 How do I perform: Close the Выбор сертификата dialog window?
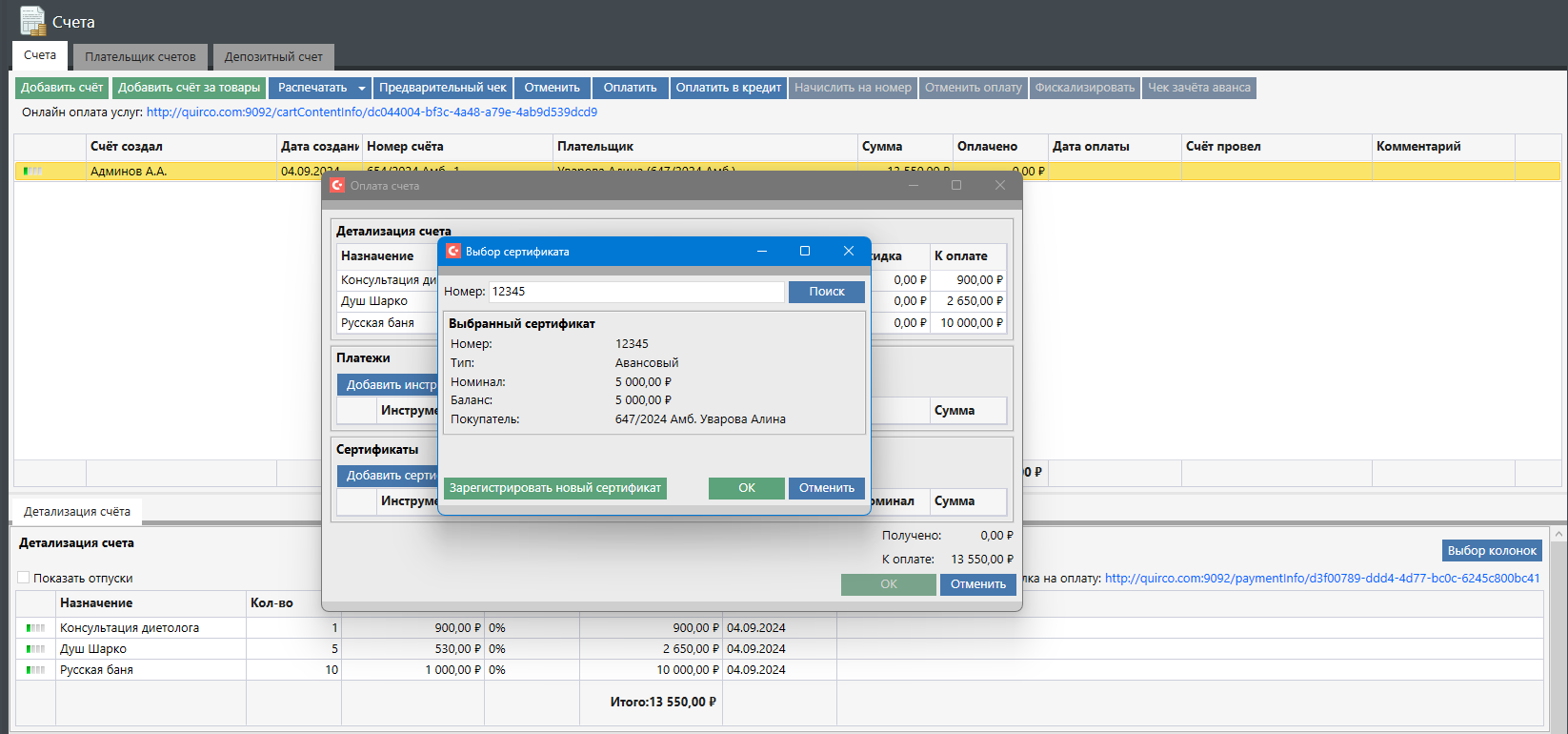coord(848,251)
